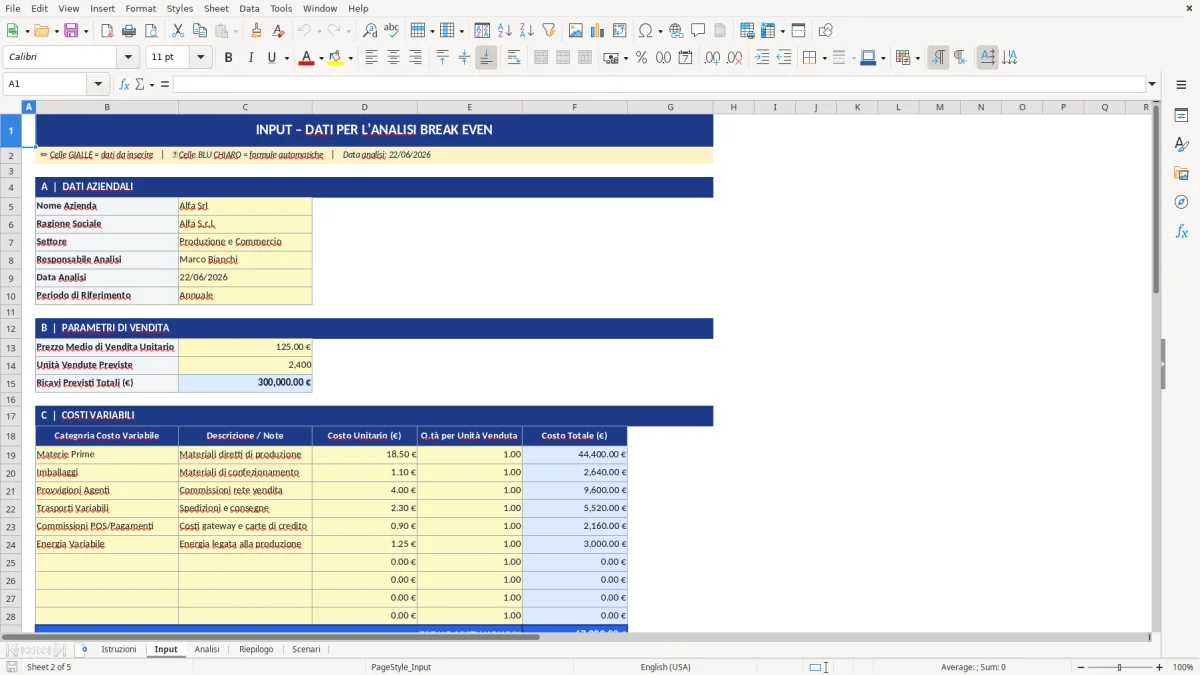Open sidebar Properties icon
Viewport: 1200px width, 675px height.
(x=1181, y=115)
